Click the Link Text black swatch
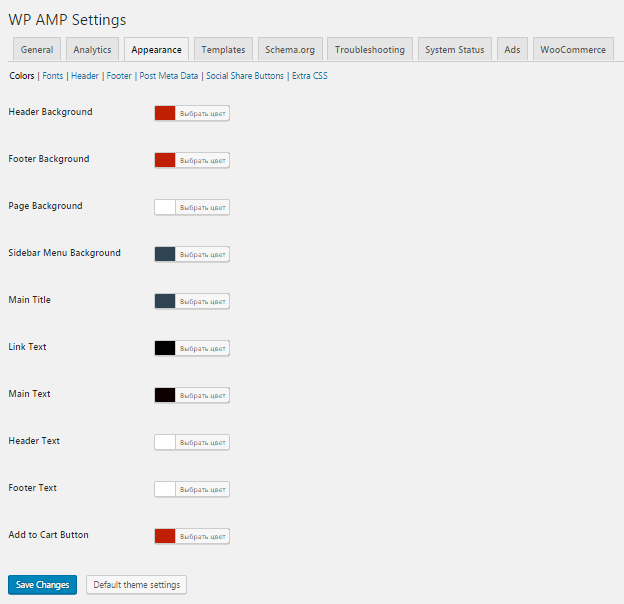This screenshot has height=604, width=624. pyautogui.click(x=165, y=348)
